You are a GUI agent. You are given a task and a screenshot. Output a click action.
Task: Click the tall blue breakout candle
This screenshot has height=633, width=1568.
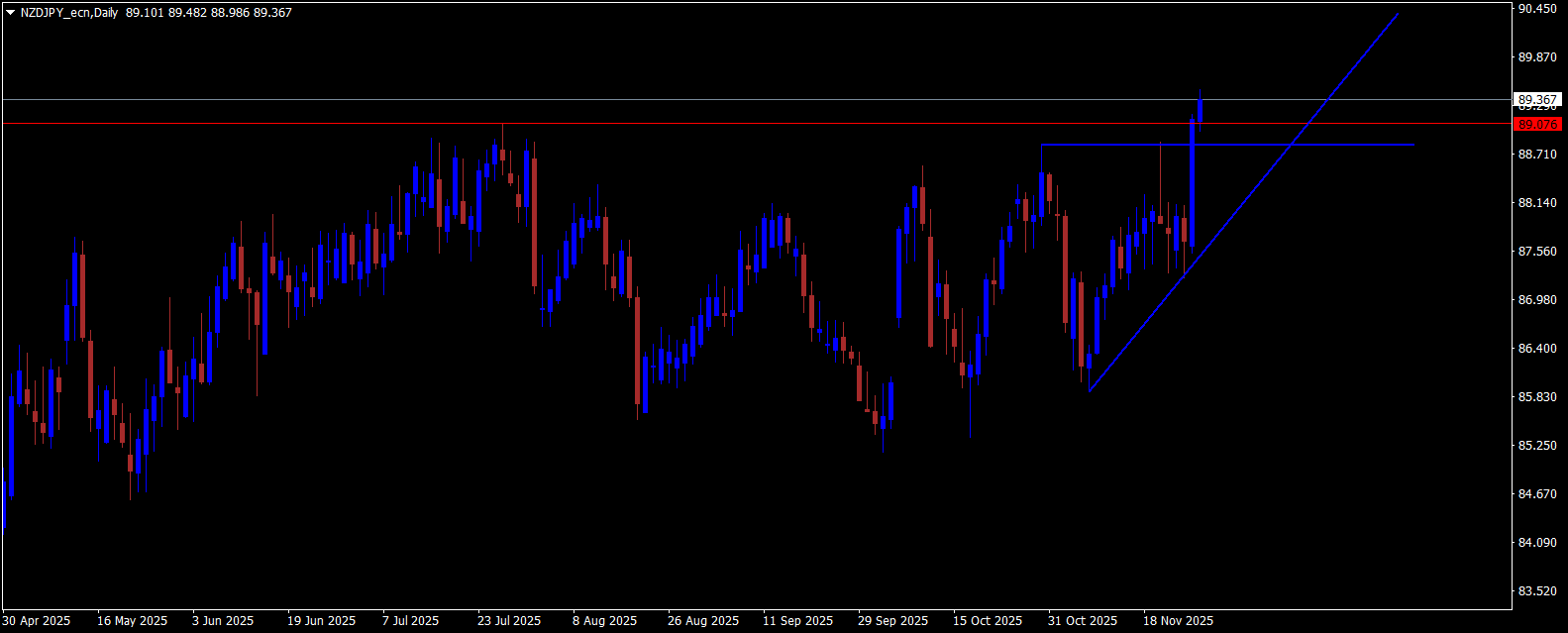[x=1192, y=182]
